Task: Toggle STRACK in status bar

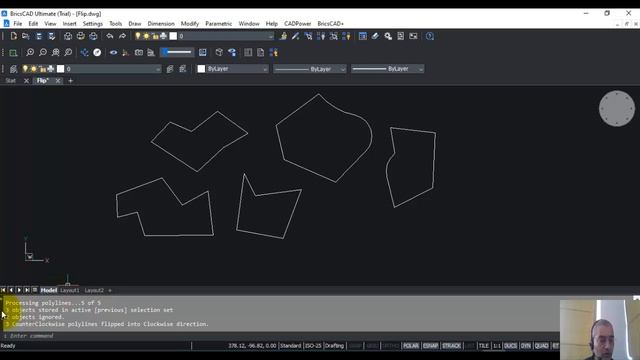Action: coord(451,346)
